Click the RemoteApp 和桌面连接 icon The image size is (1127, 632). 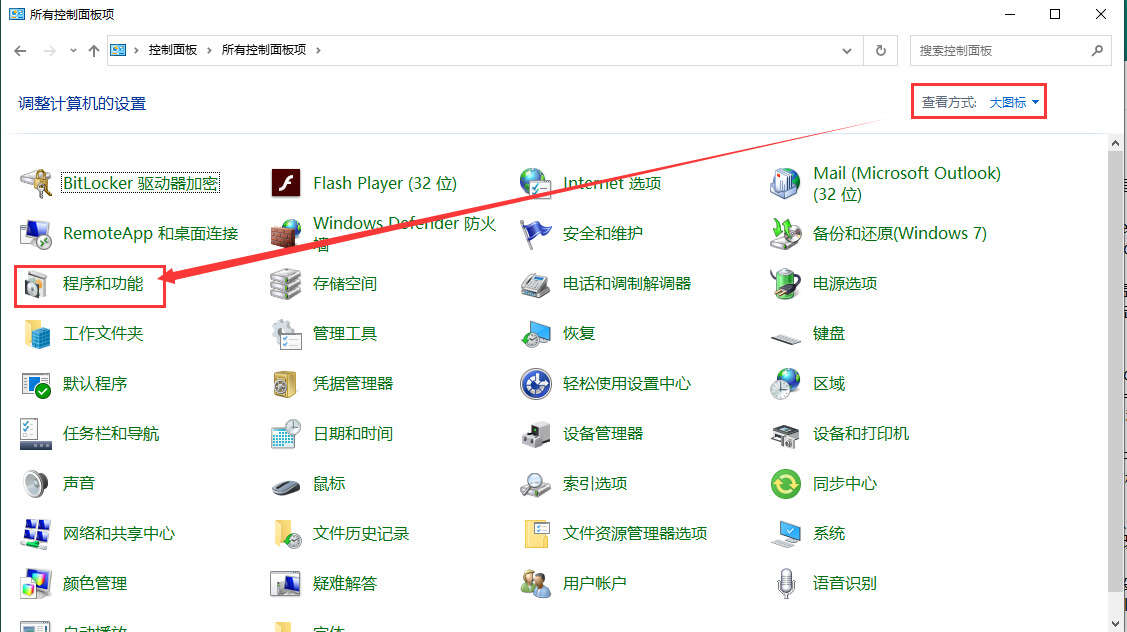point(36,234)
